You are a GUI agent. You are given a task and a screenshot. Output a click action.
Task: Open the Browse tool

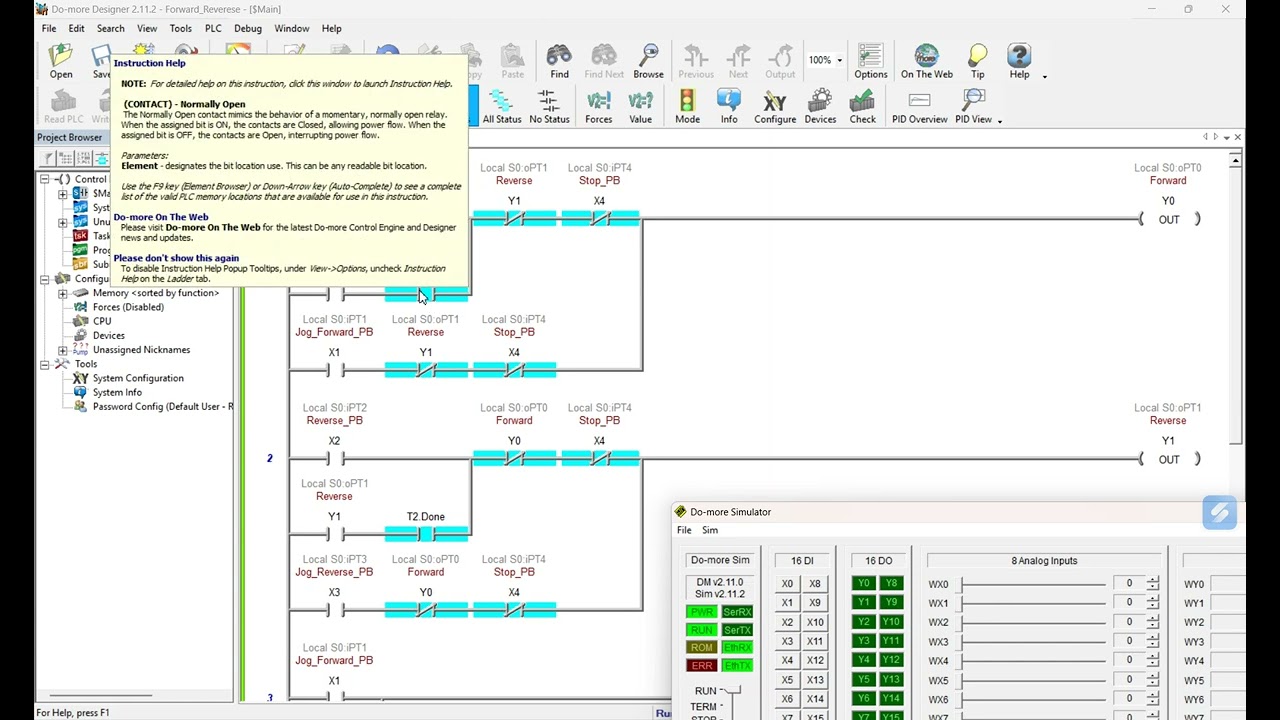[x=648, y=62]
